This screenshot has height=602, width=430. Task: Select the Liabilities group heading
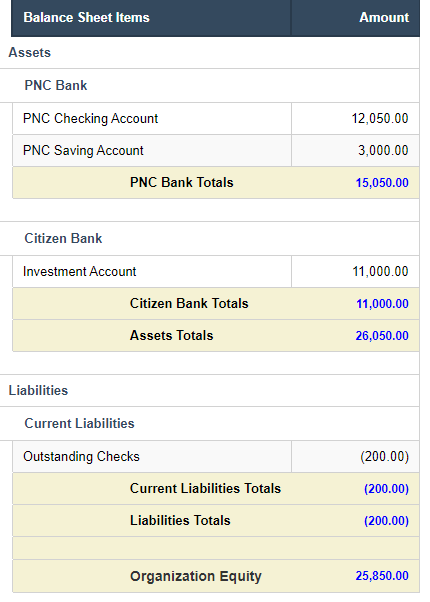click(38, 390)
